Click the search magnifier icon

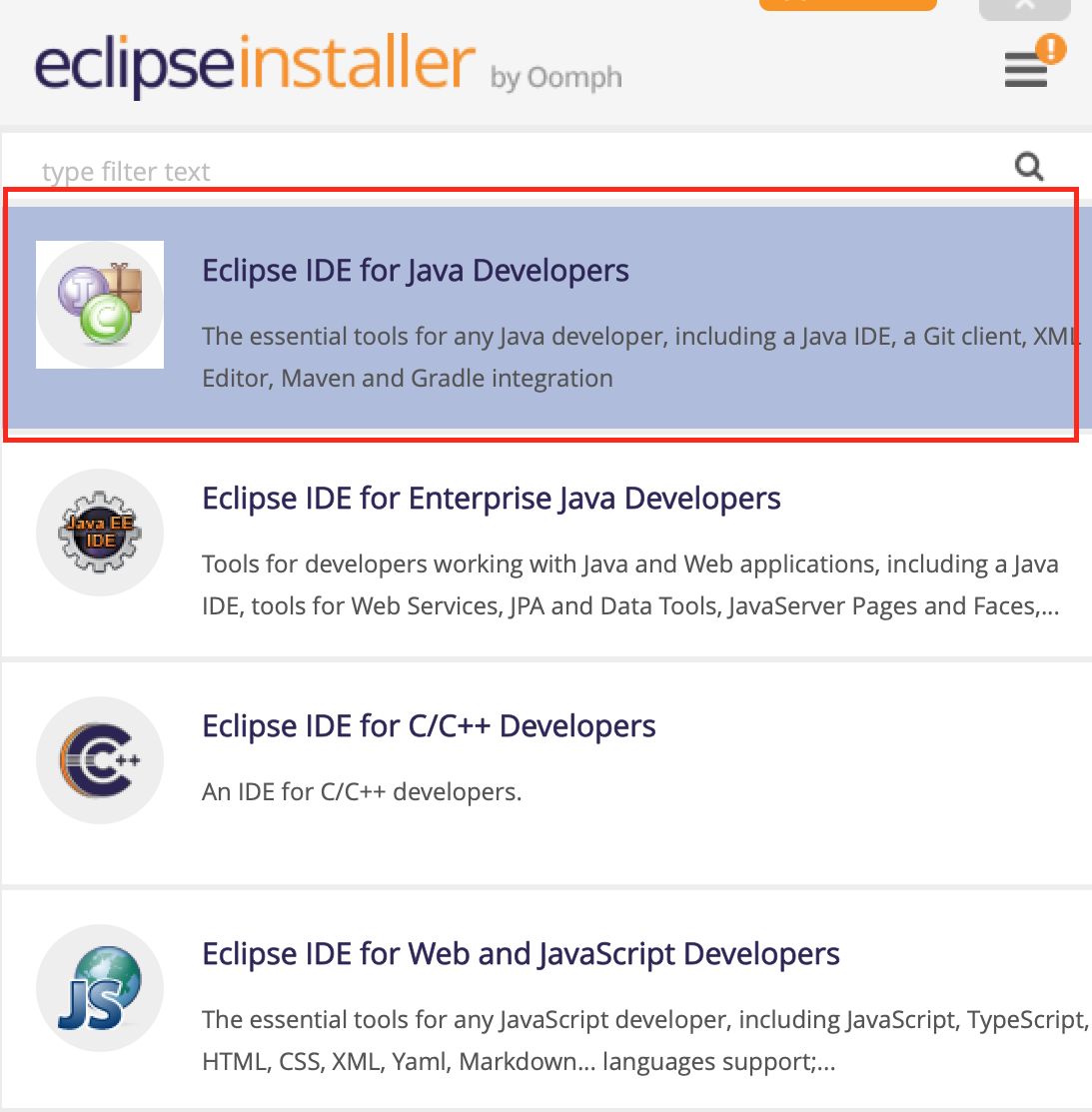[1029, 168]
